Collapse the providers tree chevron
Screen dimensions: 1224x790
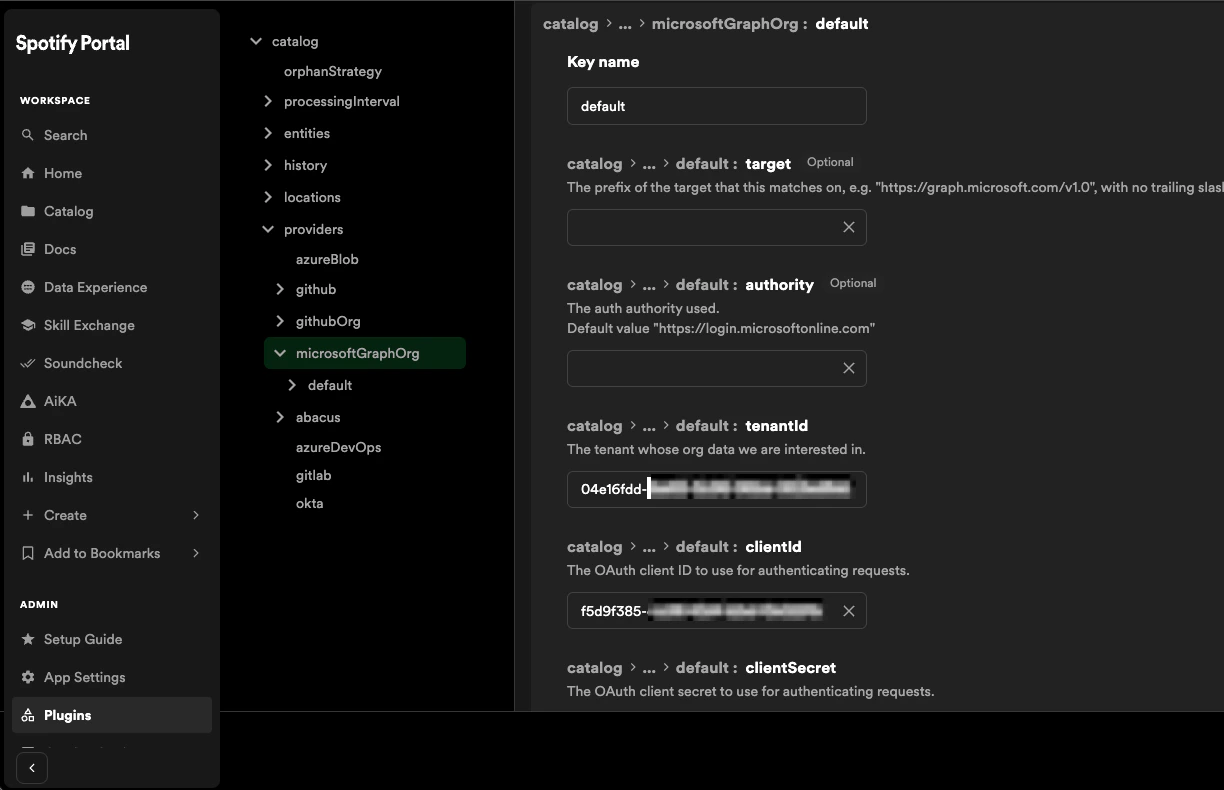click(268, 229)
